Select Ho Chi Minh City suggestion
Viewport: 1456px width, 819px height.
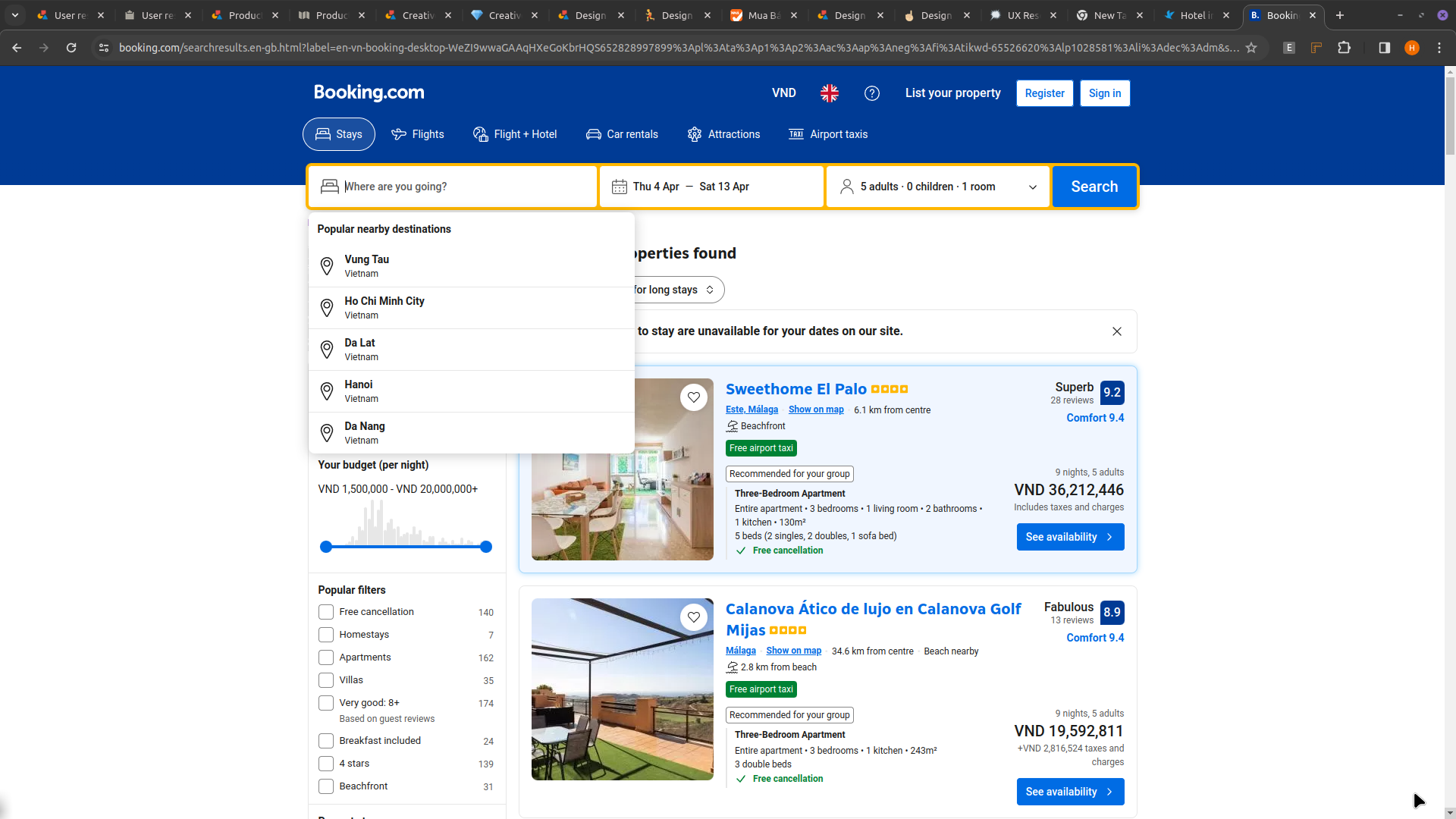pos(472,308)
